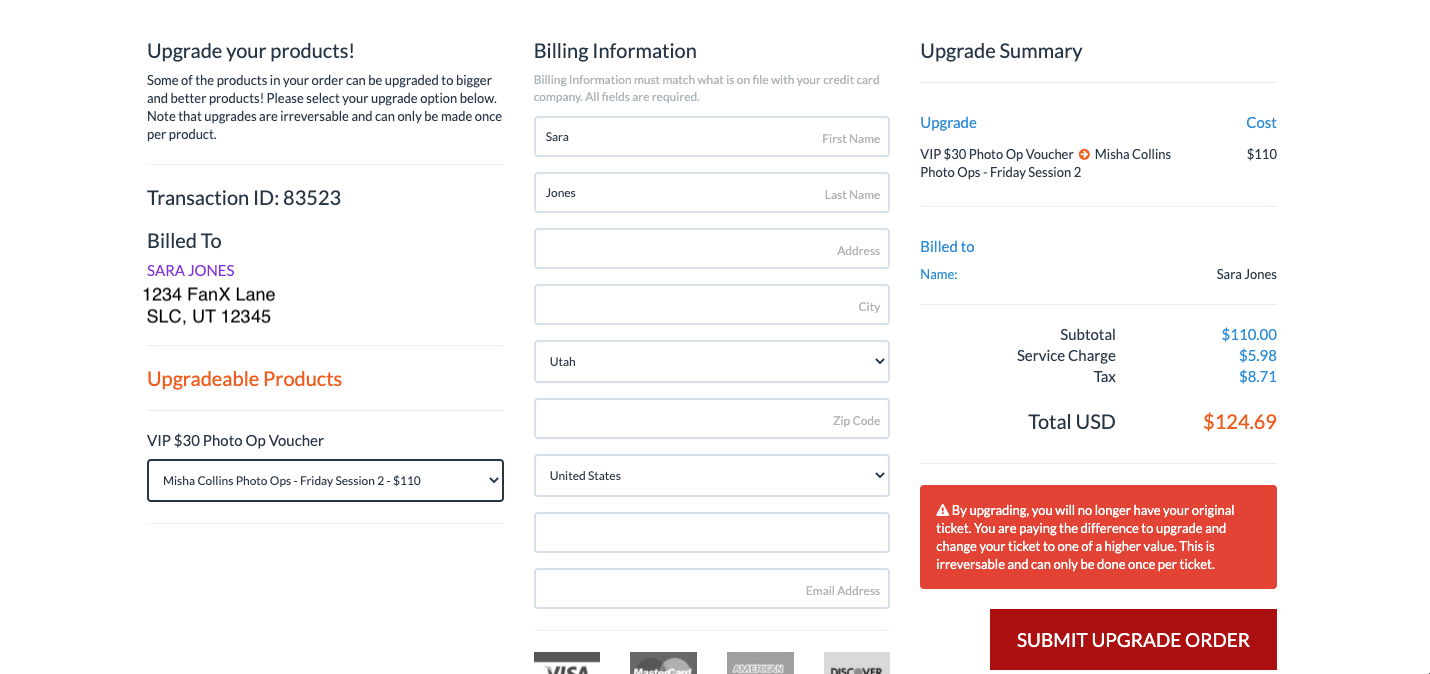Expand the Utah state dropdown
This screenshot has height=674, width=1430.
tap(711, 362)
